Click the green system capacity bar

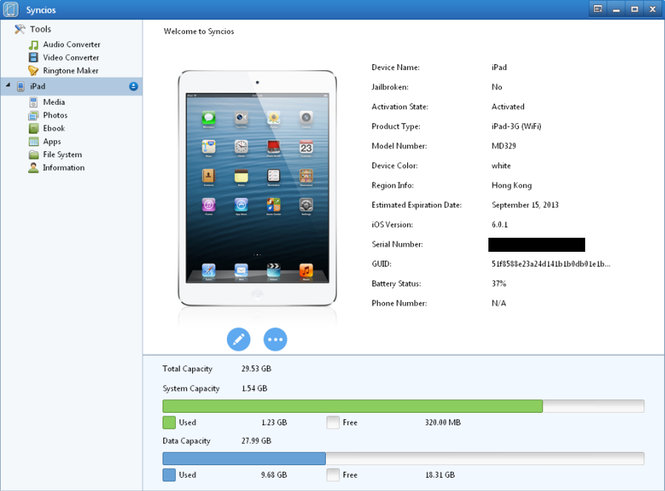[352, 406]
